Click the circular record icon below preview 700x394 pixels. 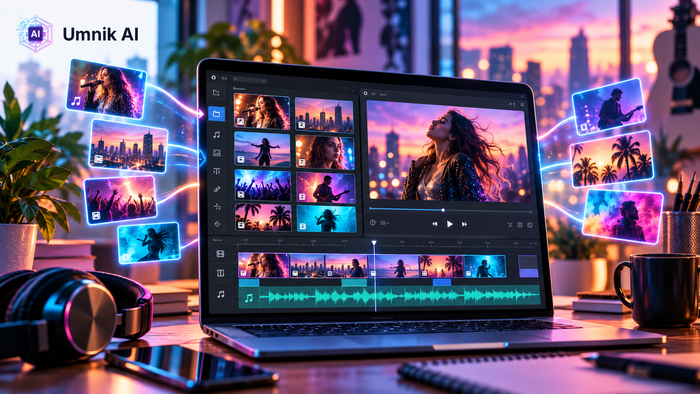coord(373,222)
